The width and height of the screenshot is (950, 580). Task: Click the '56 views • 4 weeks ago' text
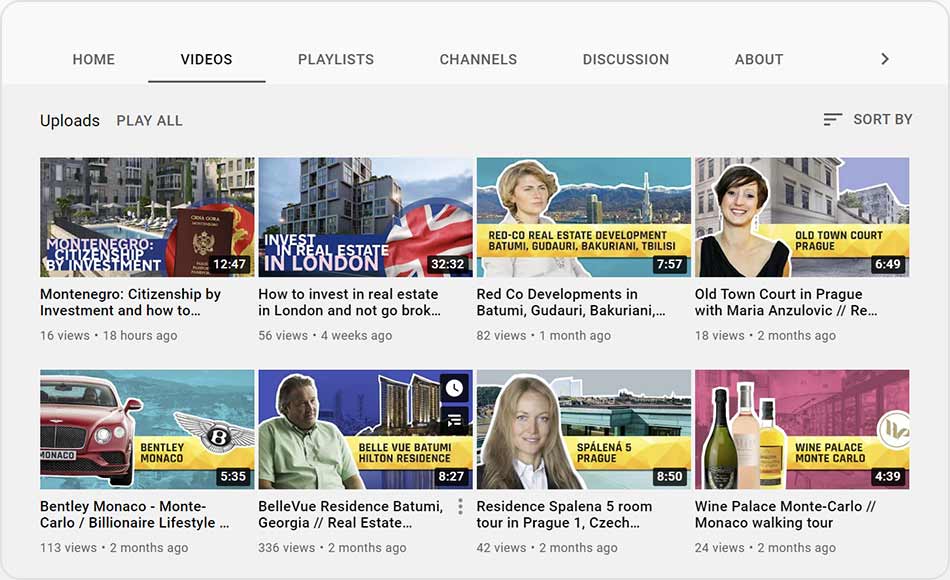point(325,335)
